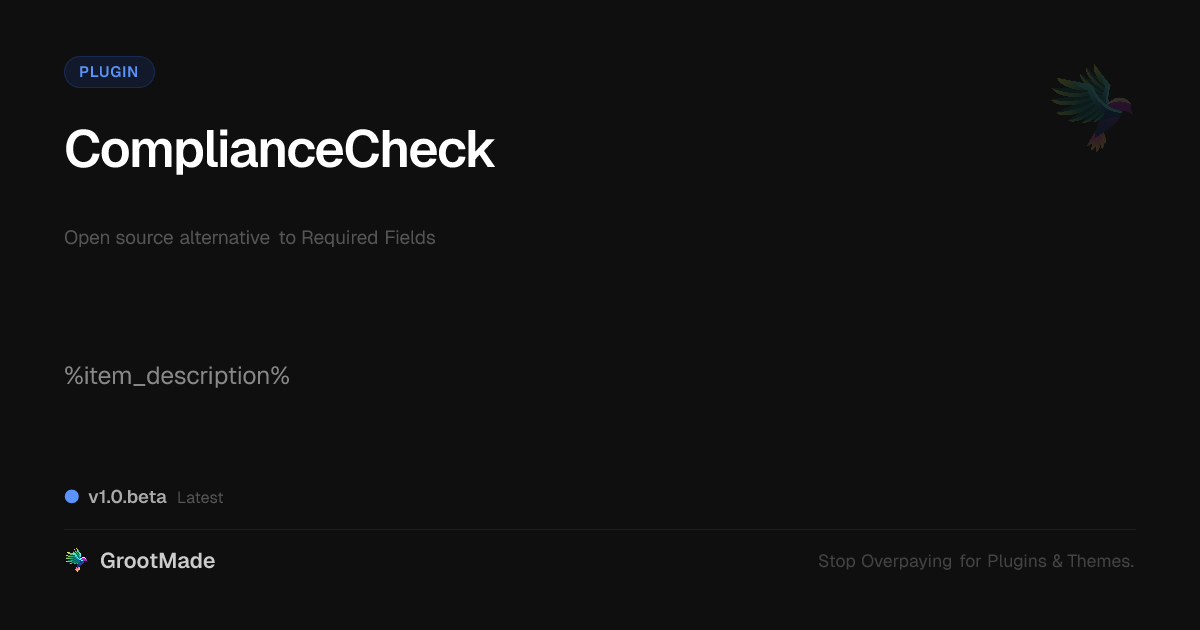Select the PLUGIN badge
This screenshot has width=1200, height=630.
pos(109,72)
